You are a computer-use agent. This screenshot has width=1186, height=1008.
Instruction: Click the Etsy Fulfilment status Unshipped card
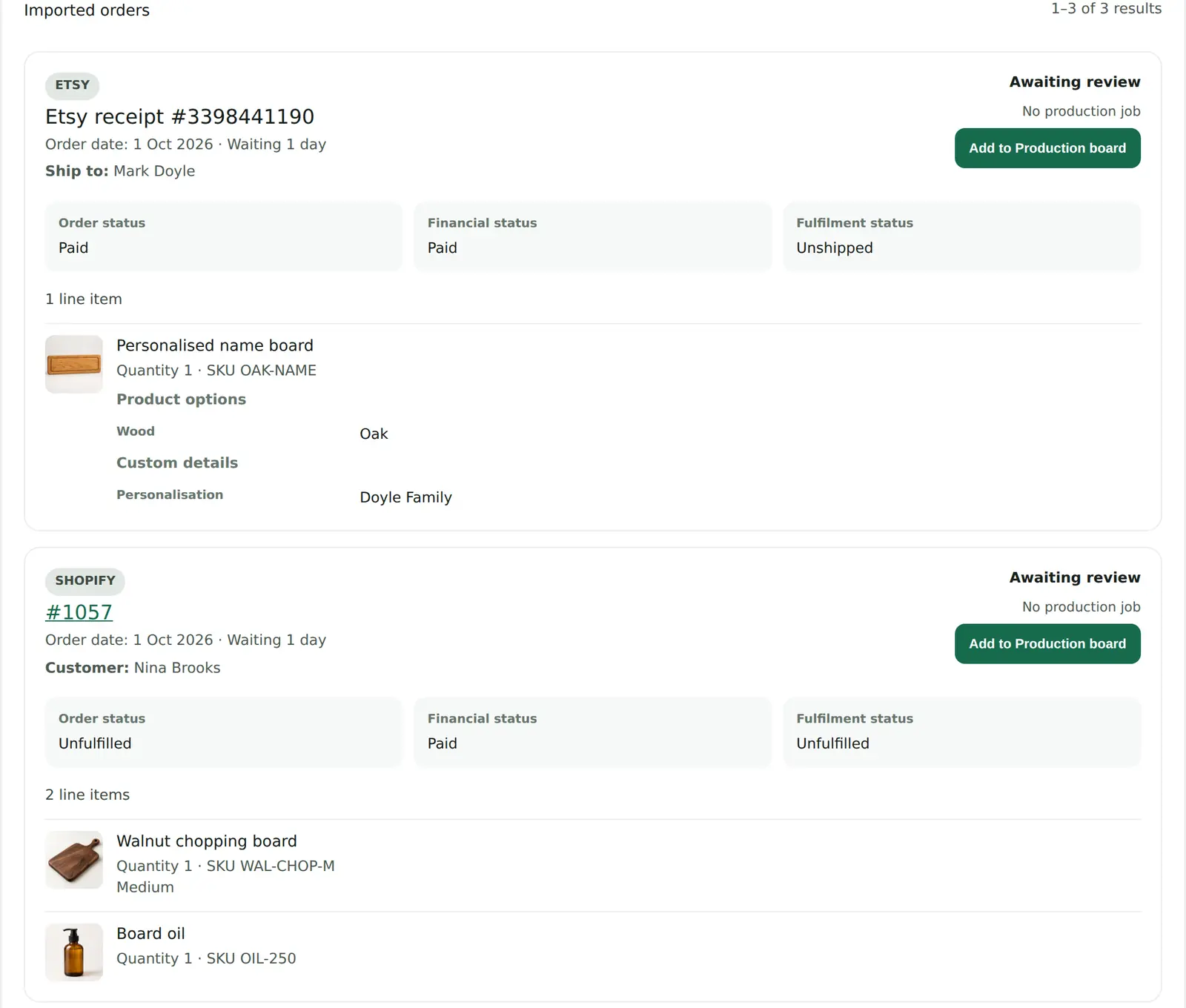pyautogui.click(x=961, y=236)
